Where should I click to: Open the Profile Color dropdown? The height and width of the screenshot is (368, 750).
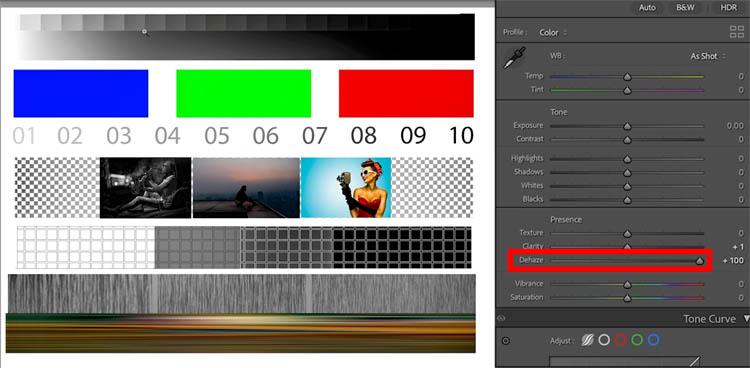click(553, 33)
